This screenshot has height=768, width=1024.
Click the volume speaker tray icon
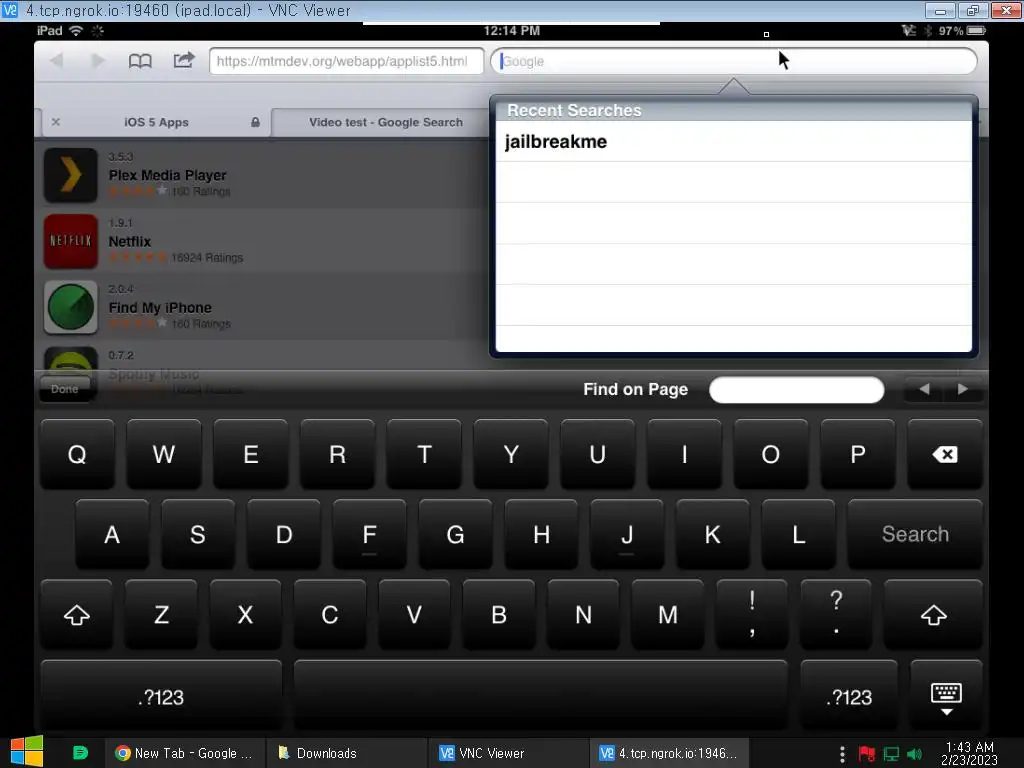pyautogui.click(x=914, y=754)
